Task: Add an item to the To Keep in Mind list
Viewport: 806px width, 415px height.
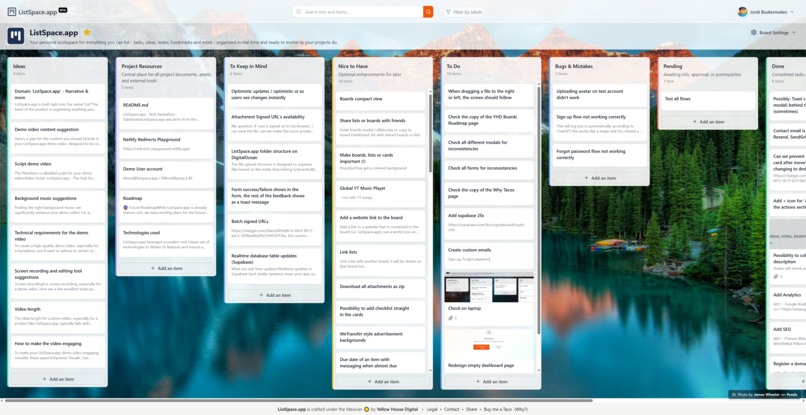Action: coord(274,295)
